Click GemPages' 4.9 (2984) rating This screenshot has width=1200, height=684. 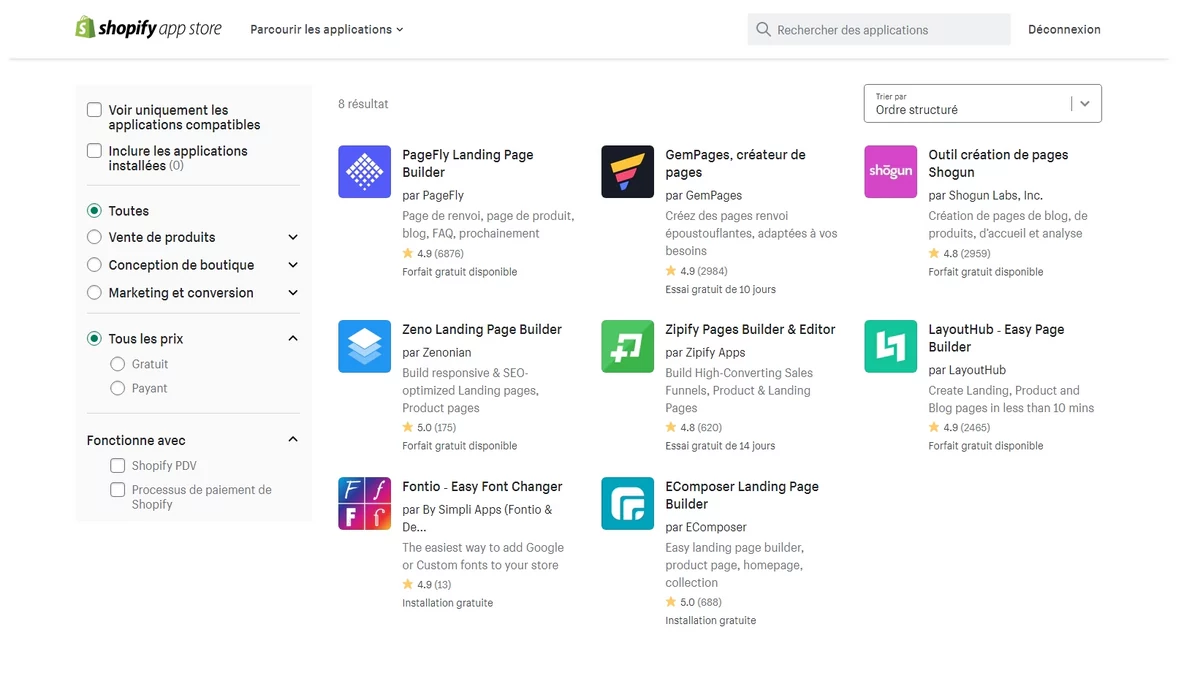pos(696,271)
